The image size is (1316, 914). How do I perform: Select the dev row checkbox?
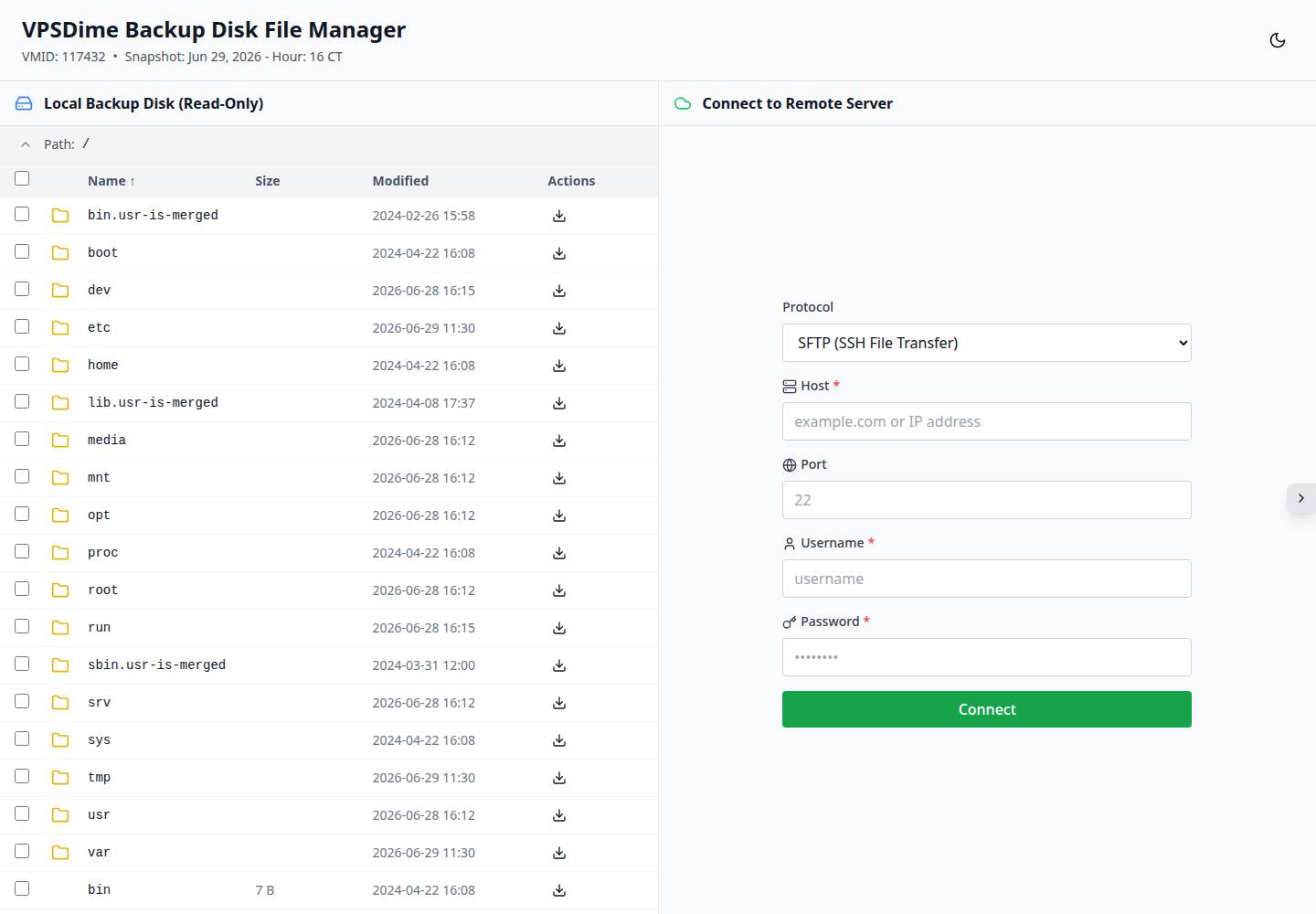(x=22, y=289)
